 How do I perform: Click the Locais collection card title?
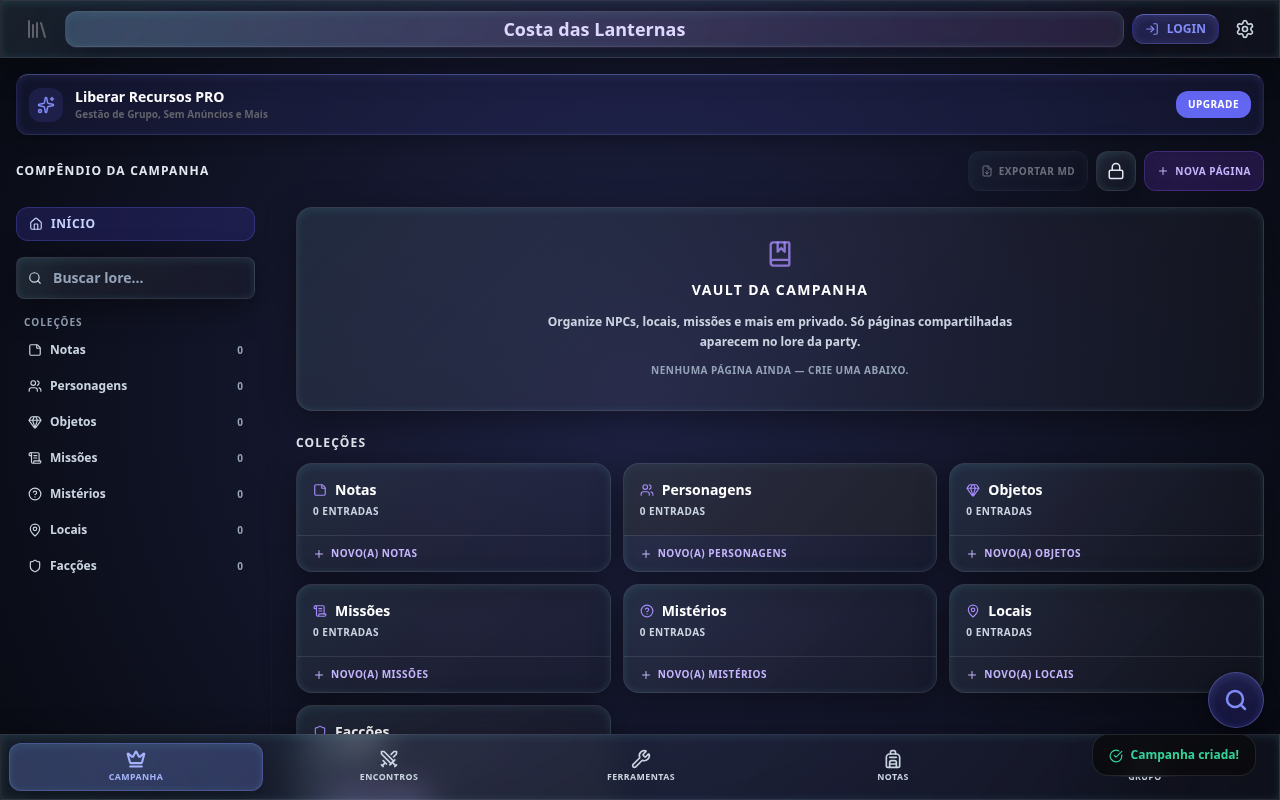click(x=1010, y=611)
